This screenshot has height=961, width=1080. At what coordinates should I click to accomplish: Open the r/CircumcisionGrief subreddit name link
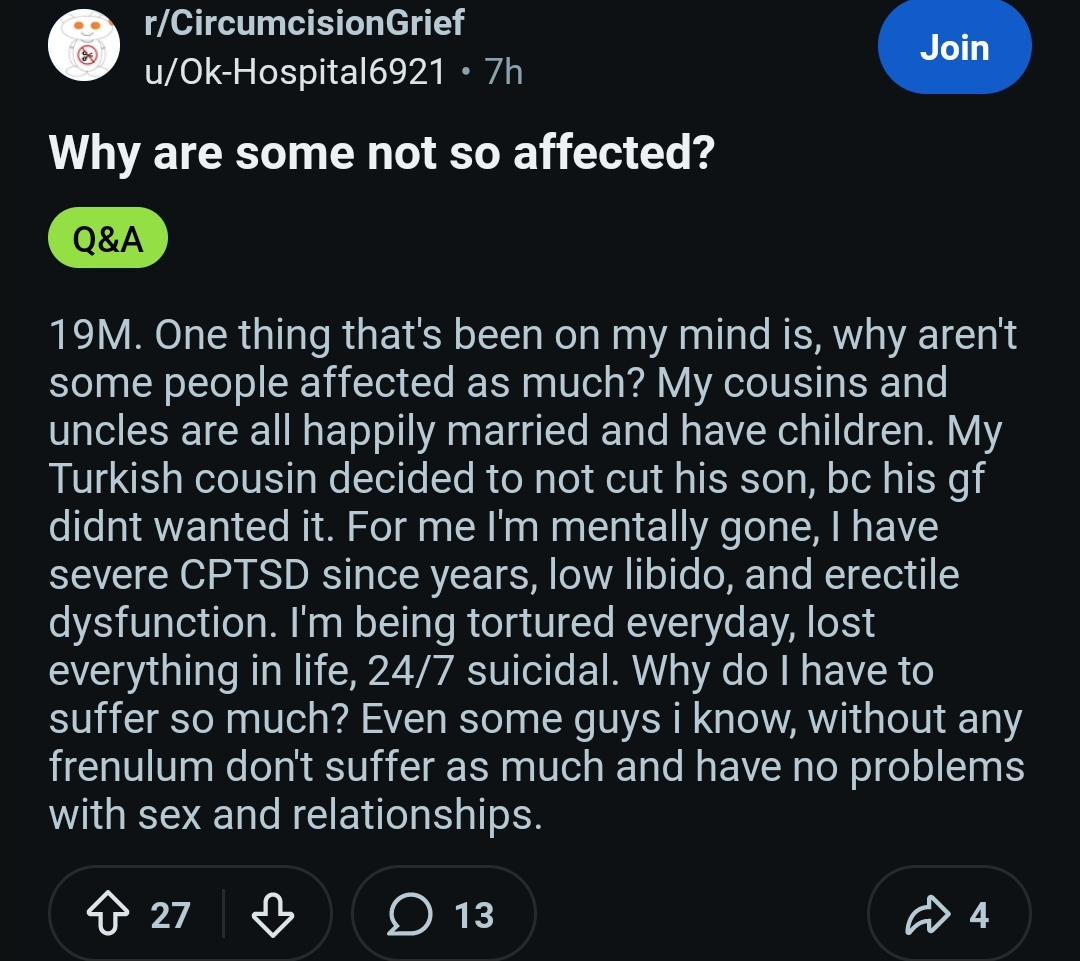[304, 22]
